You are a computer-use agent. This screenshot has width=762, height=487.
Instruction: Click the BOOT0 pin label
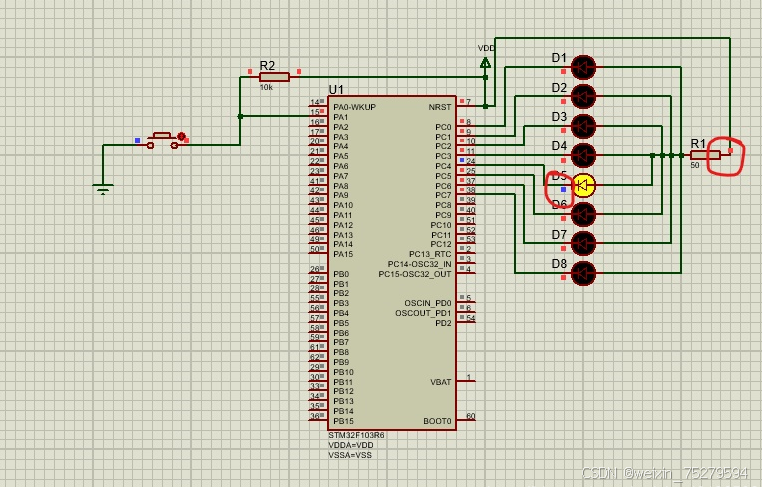point(437,421)
